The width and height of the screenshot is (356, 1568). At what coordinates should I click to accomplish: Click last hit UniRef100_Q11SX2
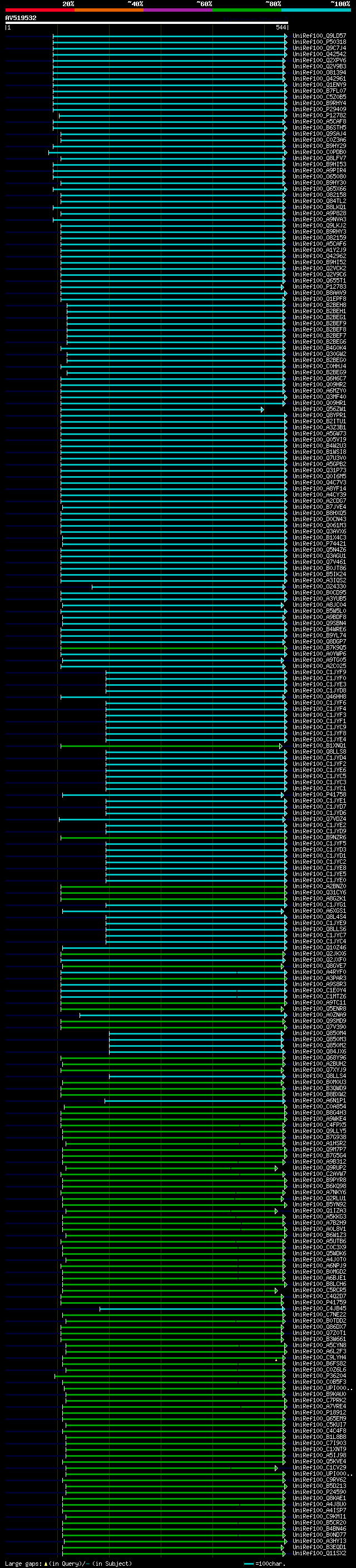click(x=319, y=1554)
